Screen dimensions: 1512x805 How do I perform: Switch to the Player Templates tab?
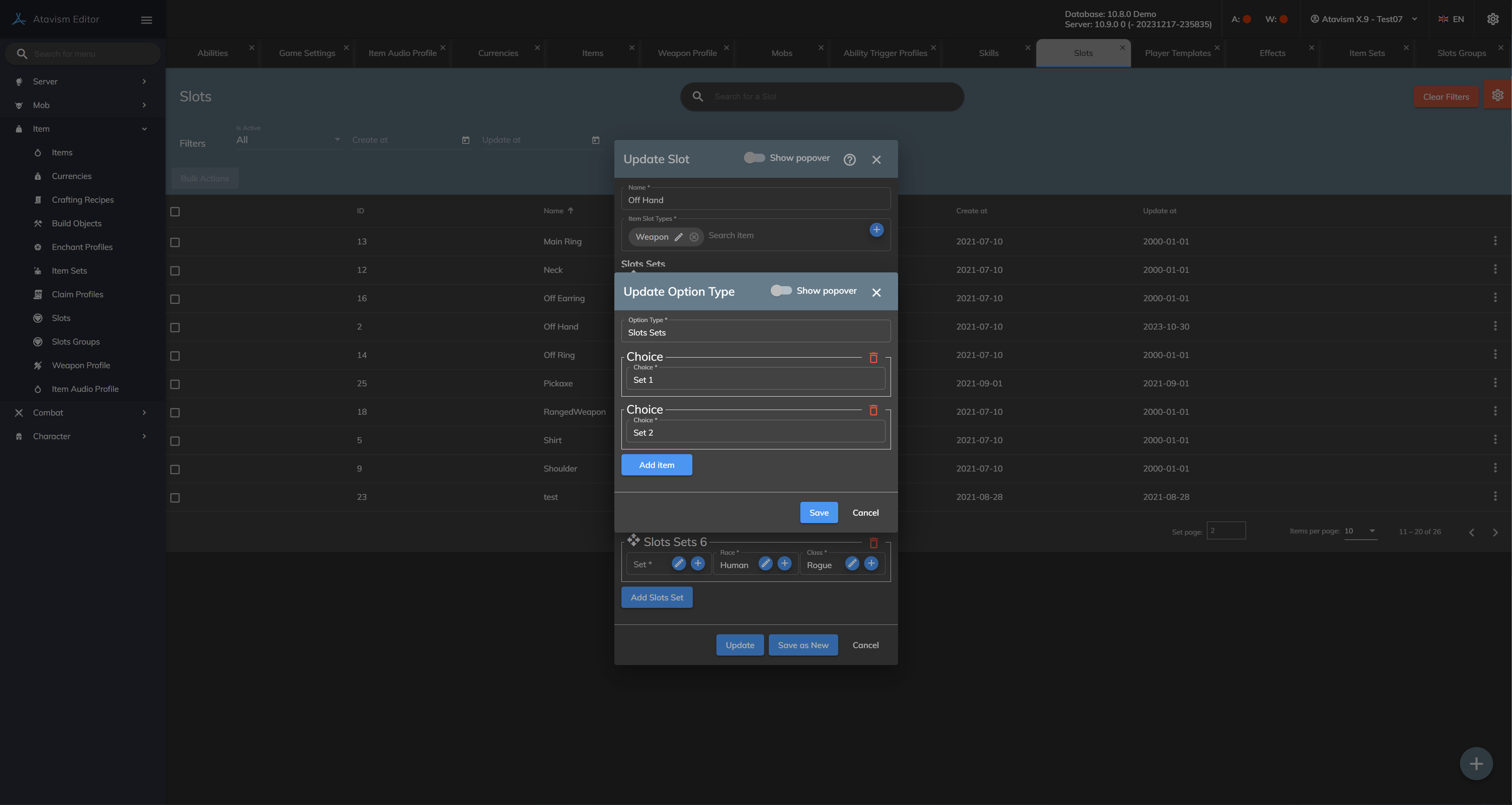point(1177,54)
